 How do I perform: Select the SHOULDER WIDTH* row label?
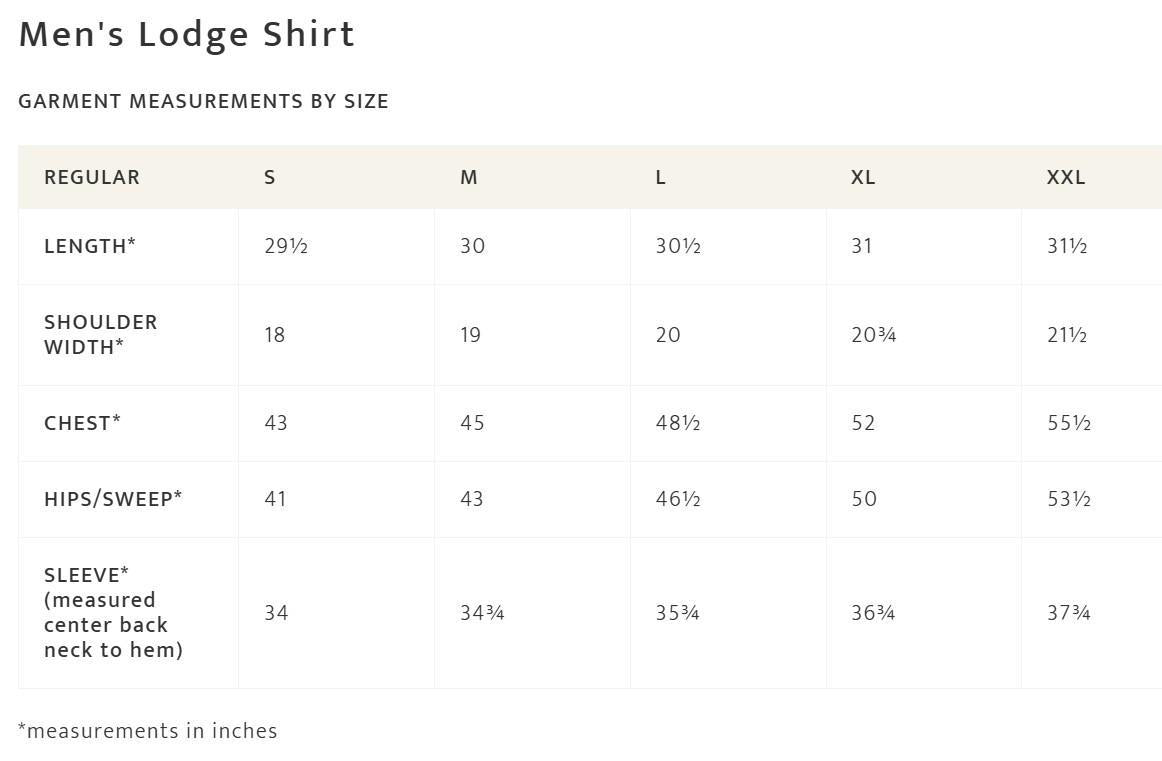[x=100, y=334]
